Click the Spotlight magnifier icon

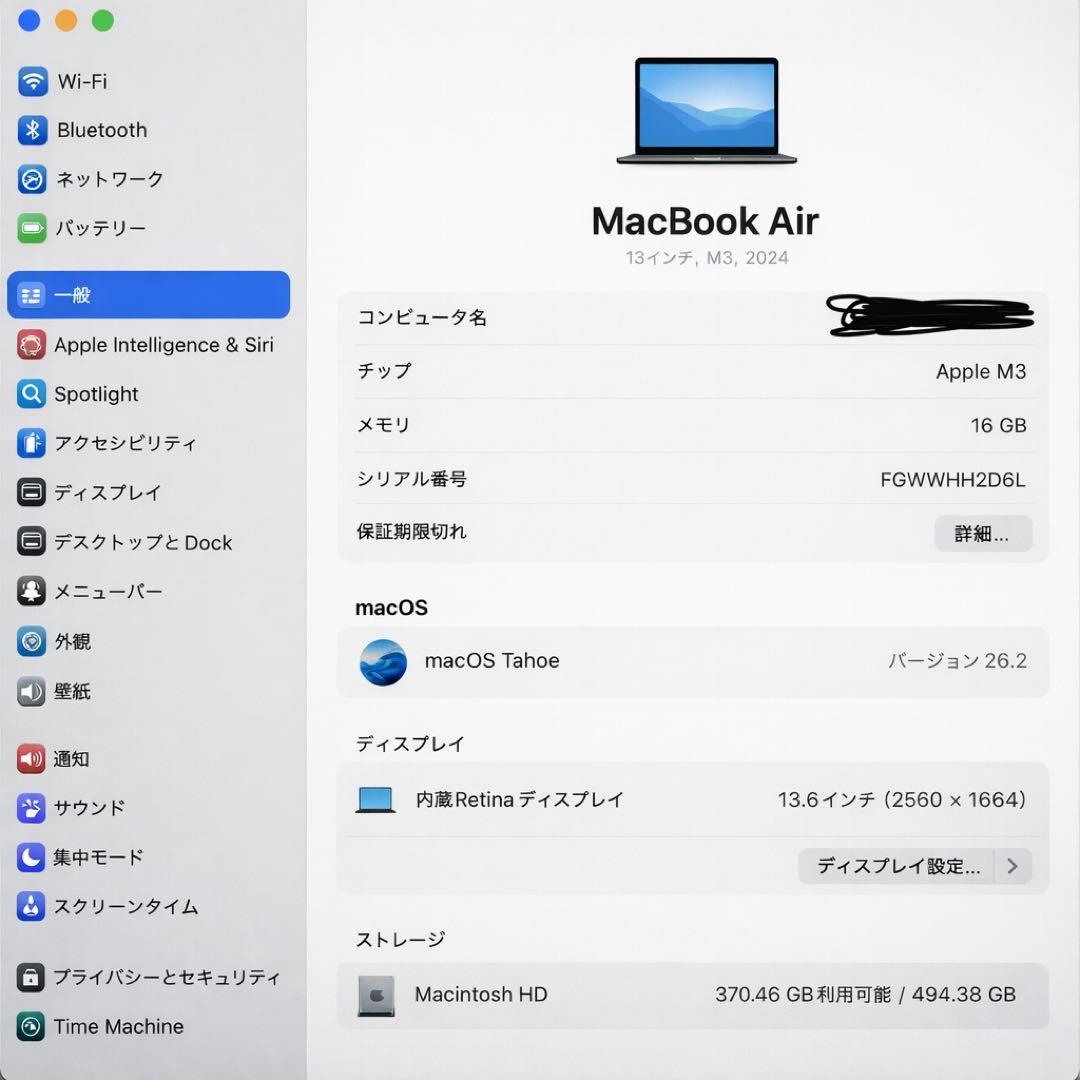click(31, 394)
